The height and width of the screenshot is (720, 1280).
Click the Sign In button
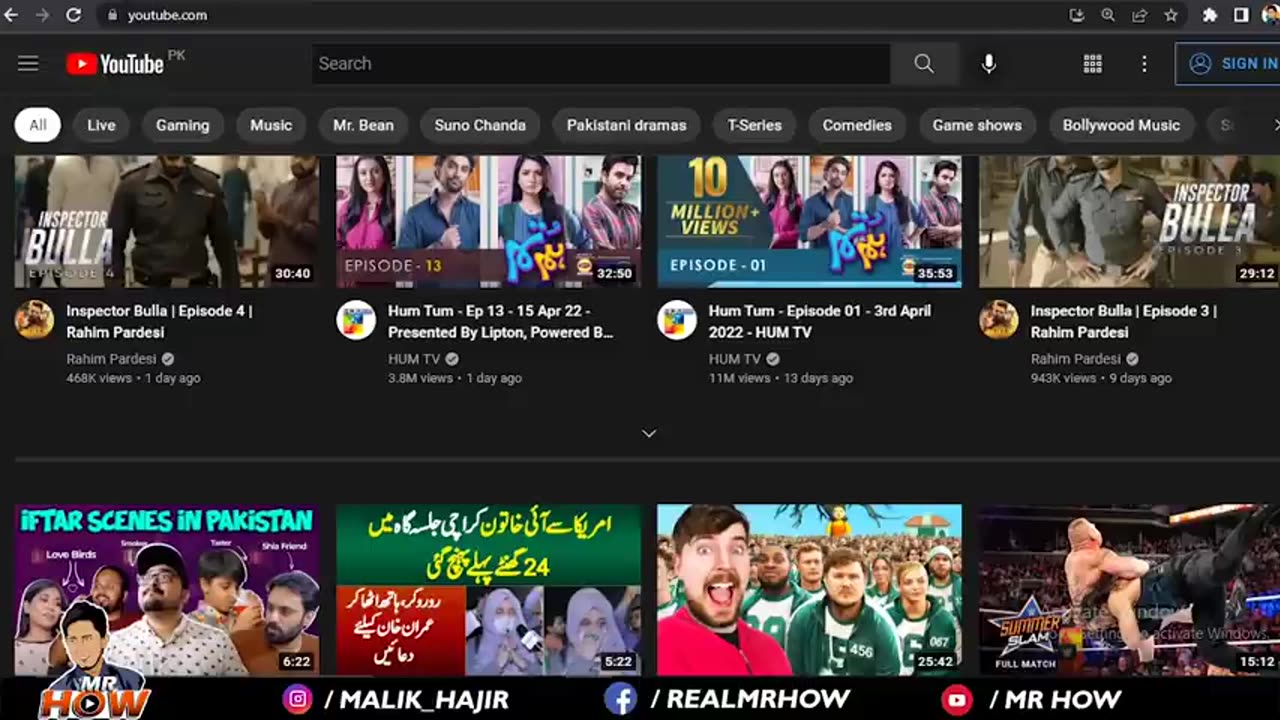[1230, 63]
